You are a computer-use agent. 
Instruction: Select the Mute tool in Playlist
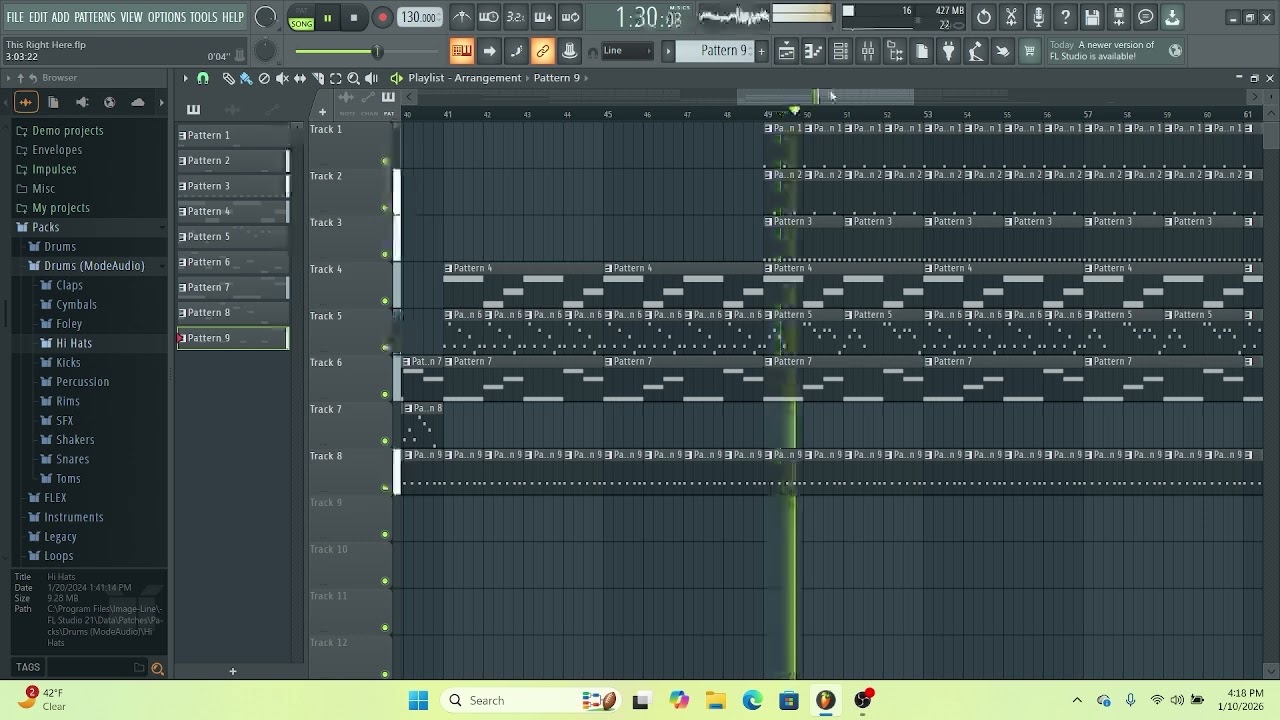pos(282,78)
